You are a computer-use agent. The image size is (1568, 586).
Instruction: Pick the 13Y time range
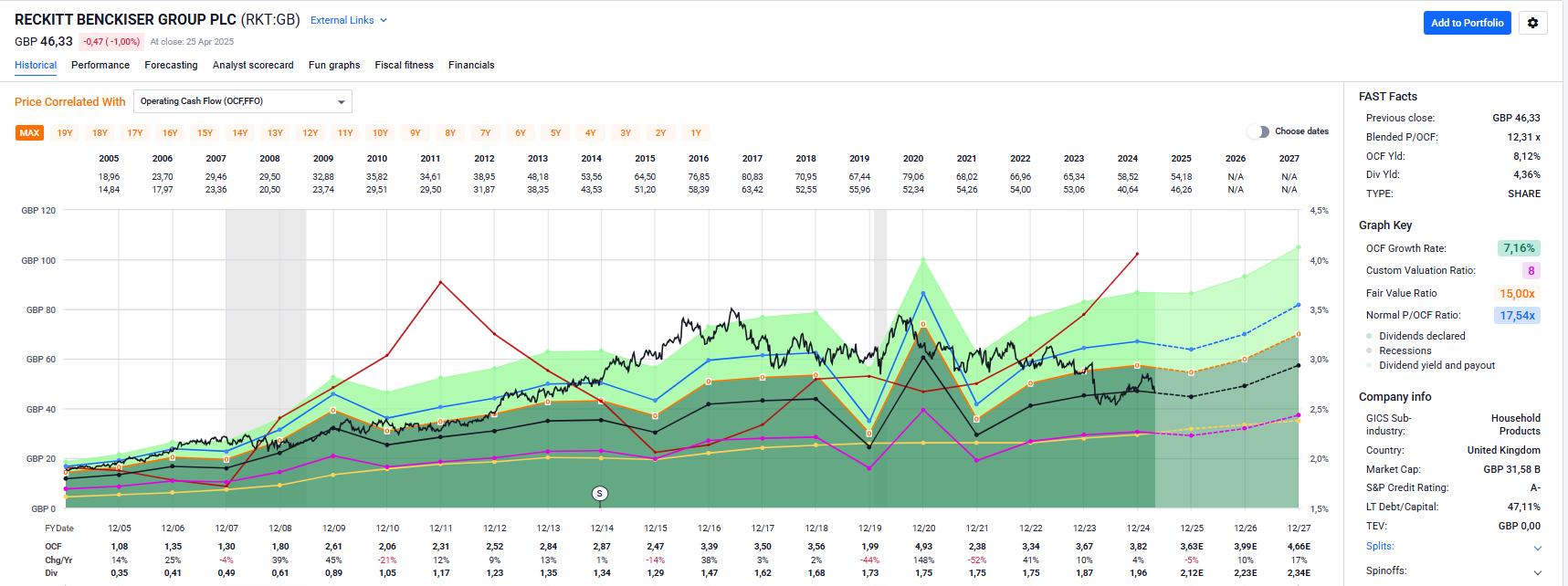click(275, 133)
